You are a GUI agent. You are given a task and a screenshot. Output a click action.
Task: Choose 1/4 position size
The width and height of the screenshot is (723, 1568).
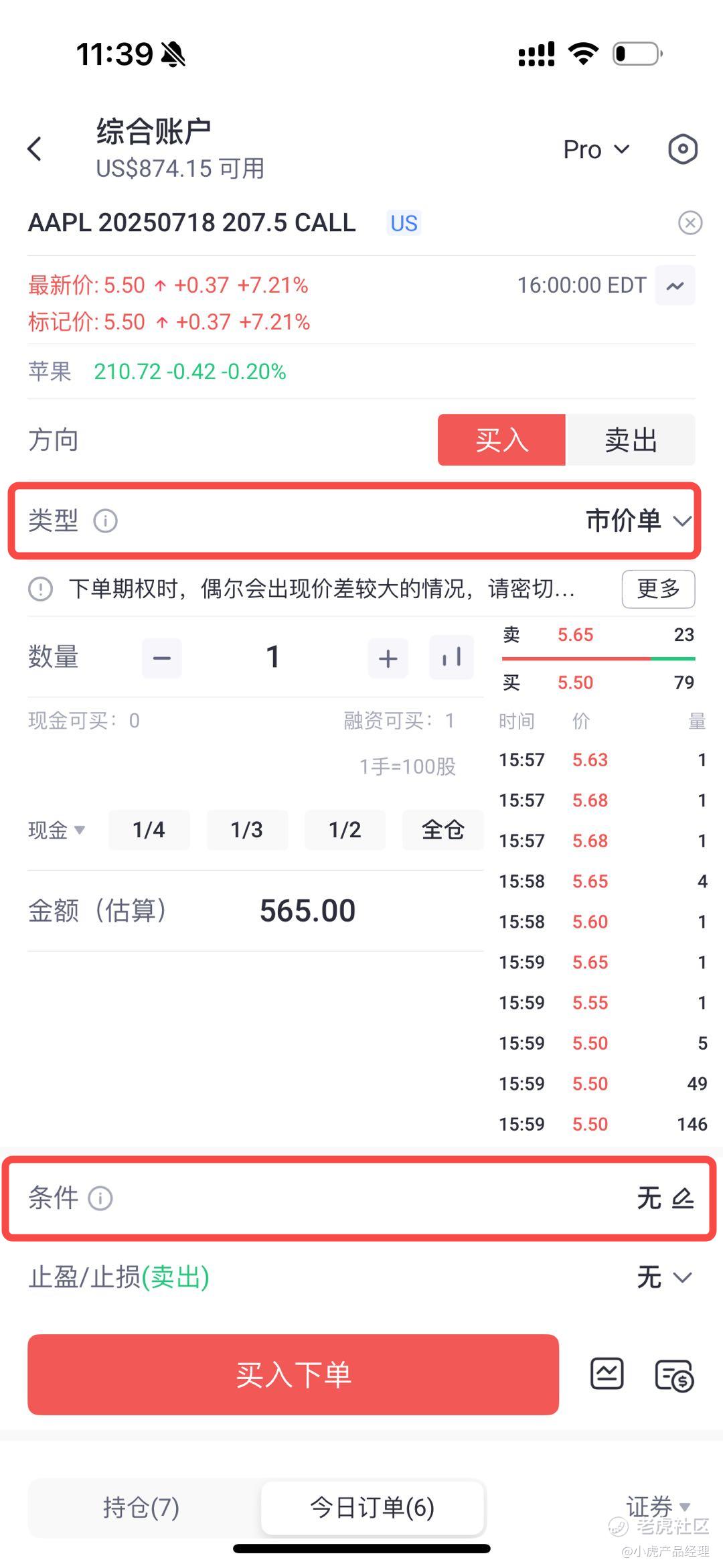[x=149, y=831]
